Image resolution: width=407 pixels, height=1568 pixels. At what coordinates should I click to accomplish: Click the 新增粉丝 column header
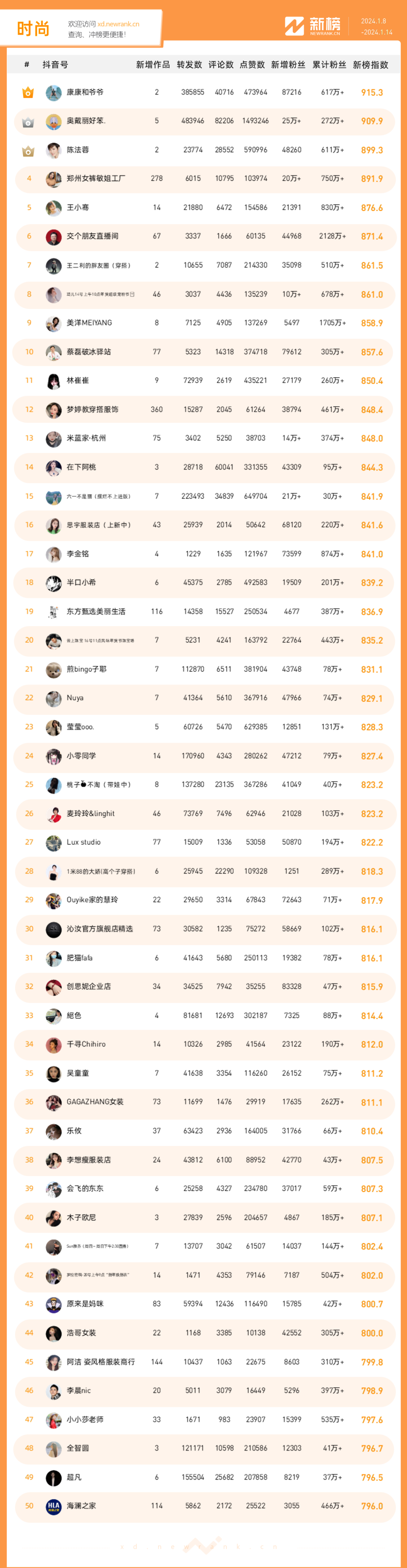288,65
